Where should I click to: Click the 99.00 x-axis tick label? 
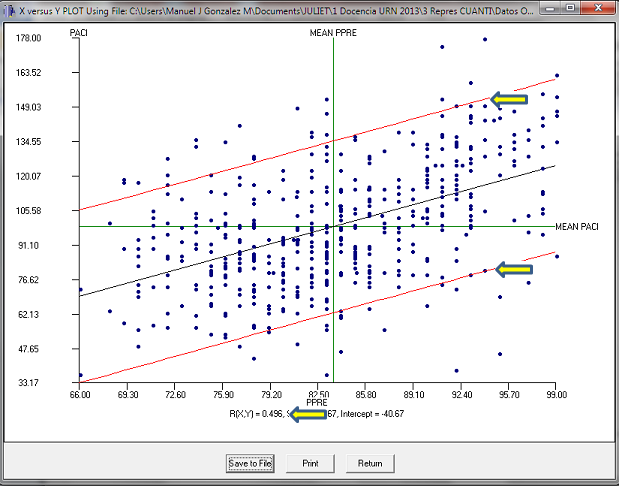556,394
